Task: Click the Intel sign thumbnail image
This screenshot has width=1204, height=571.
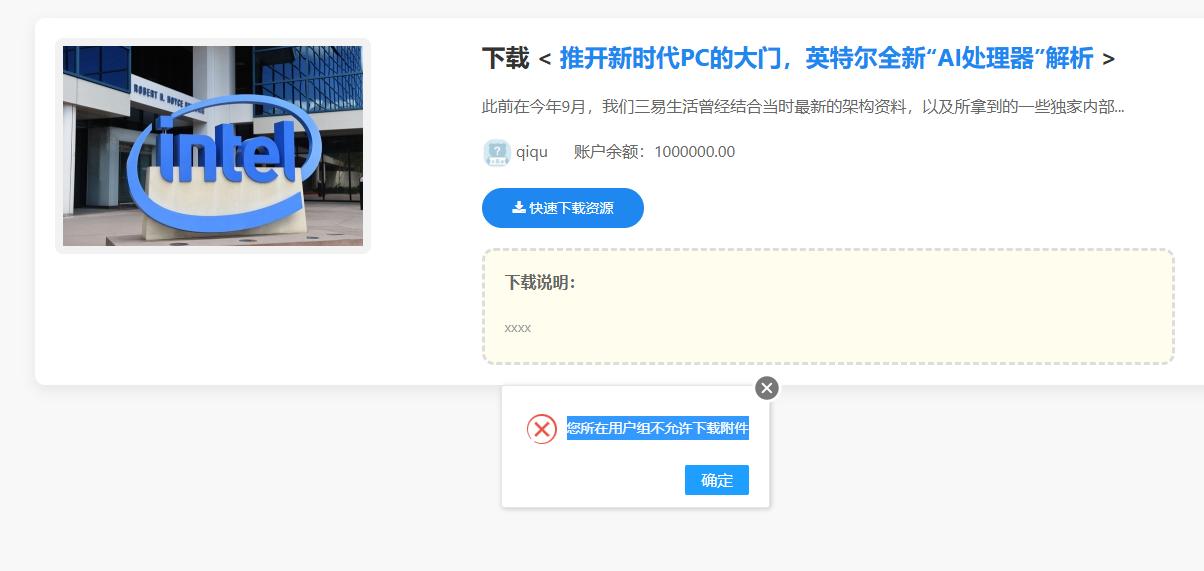Action: coord(213,146)
